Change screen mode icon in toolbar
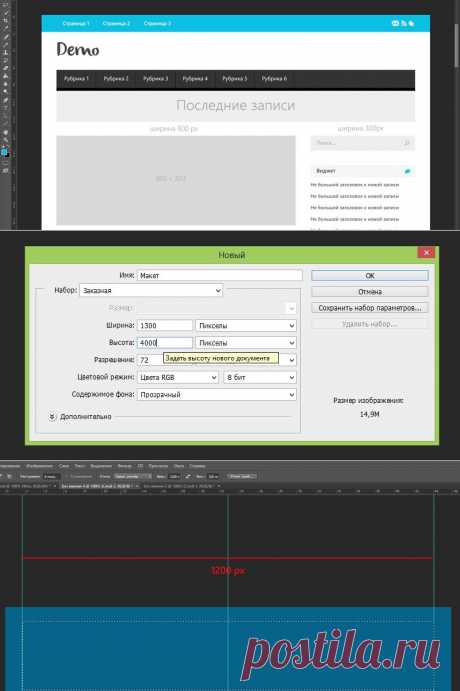The width and height of the screenshot is (460, 691). (6, 171)
